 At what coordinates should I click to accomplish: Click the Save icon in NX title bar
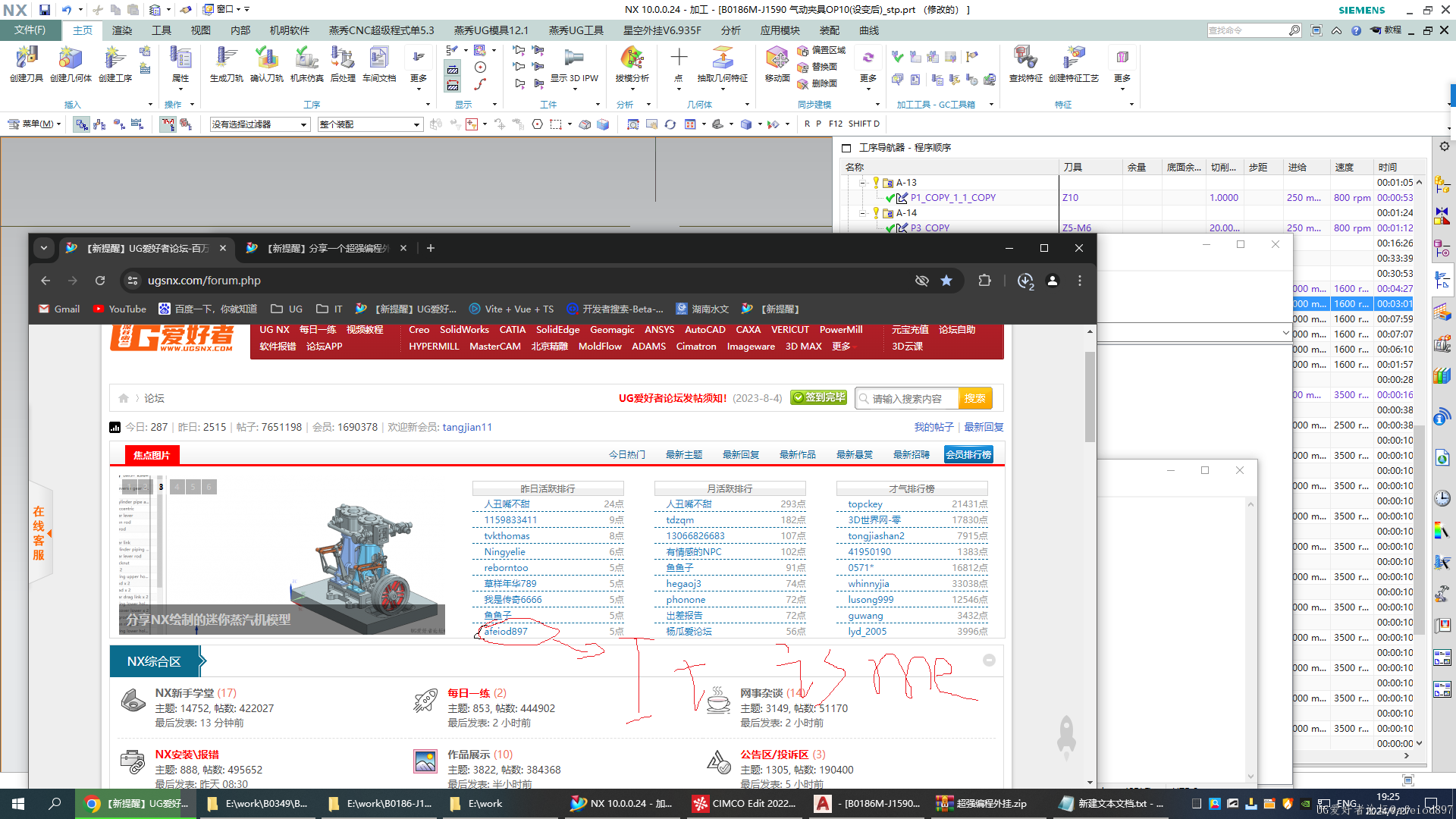tap(45, 10)
